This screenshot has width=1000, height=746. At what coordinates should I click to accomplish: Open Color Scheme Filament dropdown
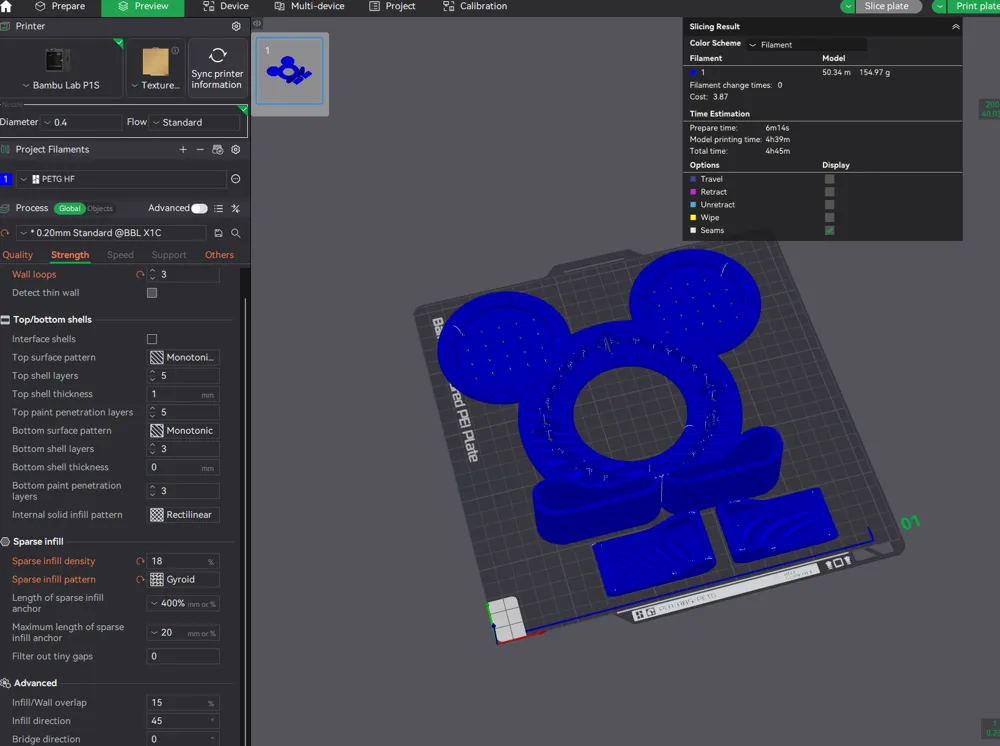click(807, 45)
